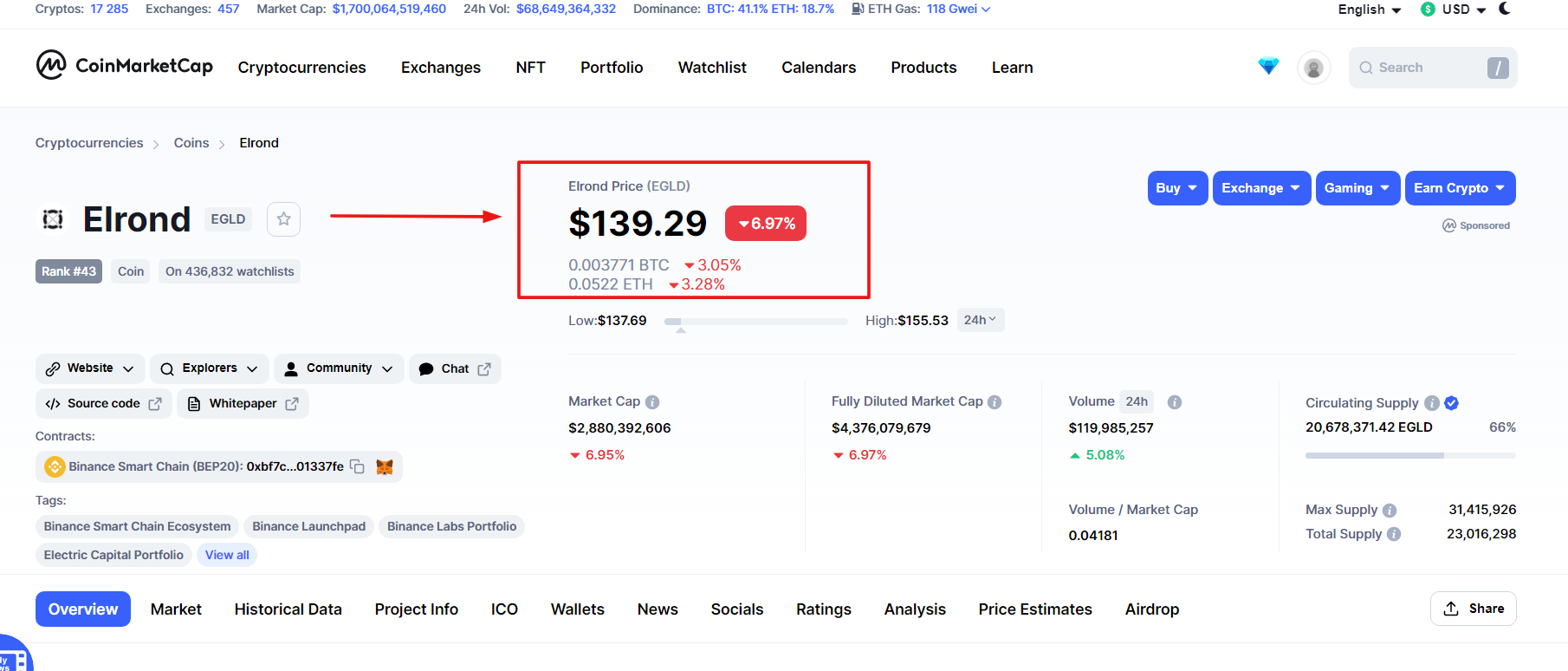Screen dimensions: 1568x671
Task: Open the Earn Crypto dropdown
Action: [1460, 188]
